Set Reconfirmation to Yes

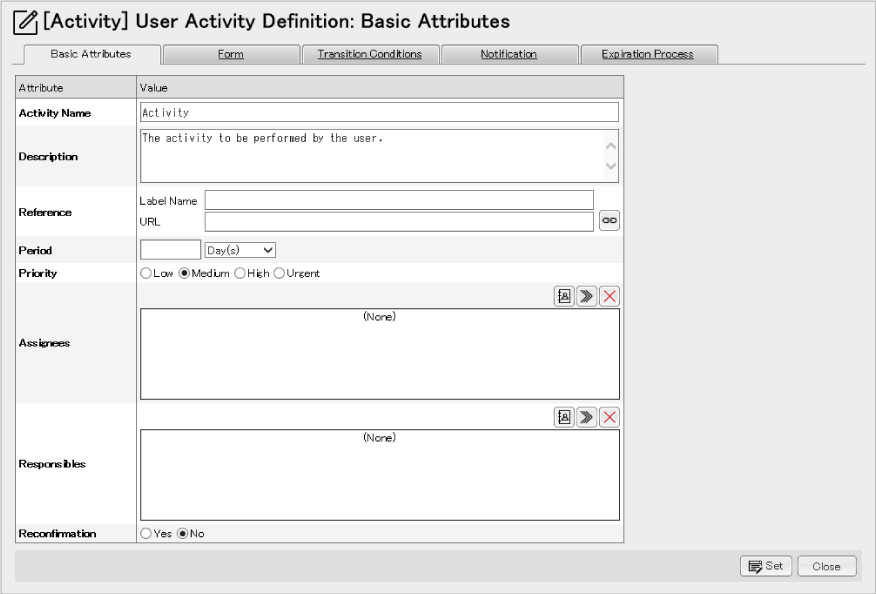[x=146, y=534]
